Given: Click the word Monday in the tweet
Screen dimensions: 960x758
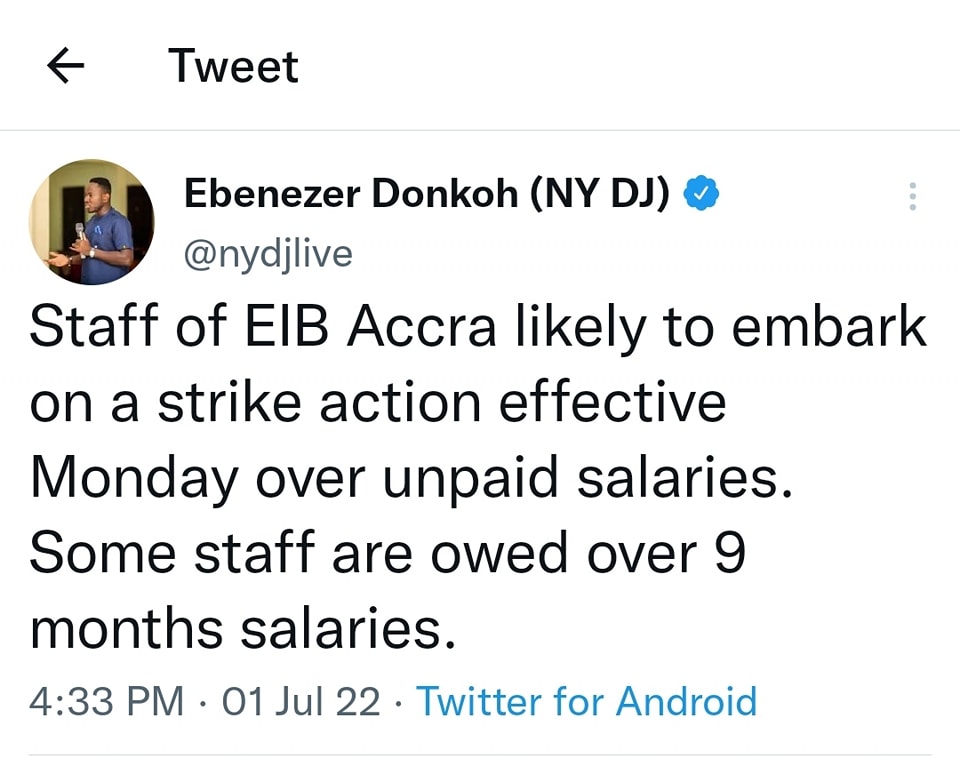Looking at the screenshot, I should tap(134, 479).
